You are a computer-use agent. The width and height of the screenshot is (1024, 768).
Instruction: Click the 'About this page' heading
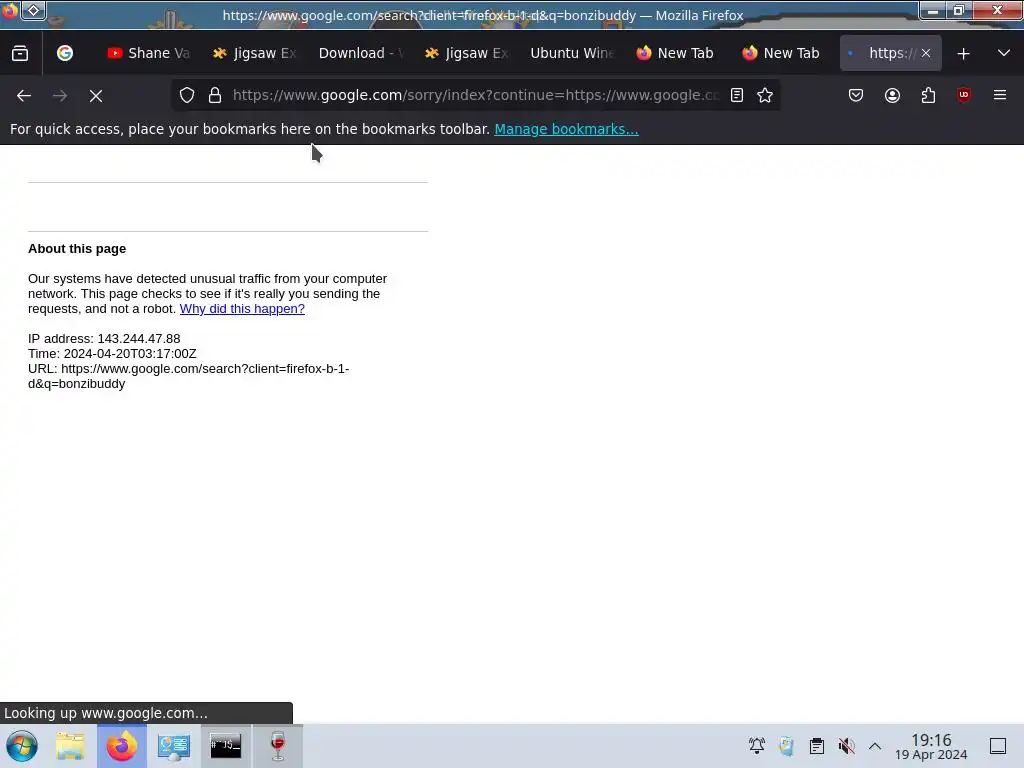pyautogui.click(x=77, y=249)
